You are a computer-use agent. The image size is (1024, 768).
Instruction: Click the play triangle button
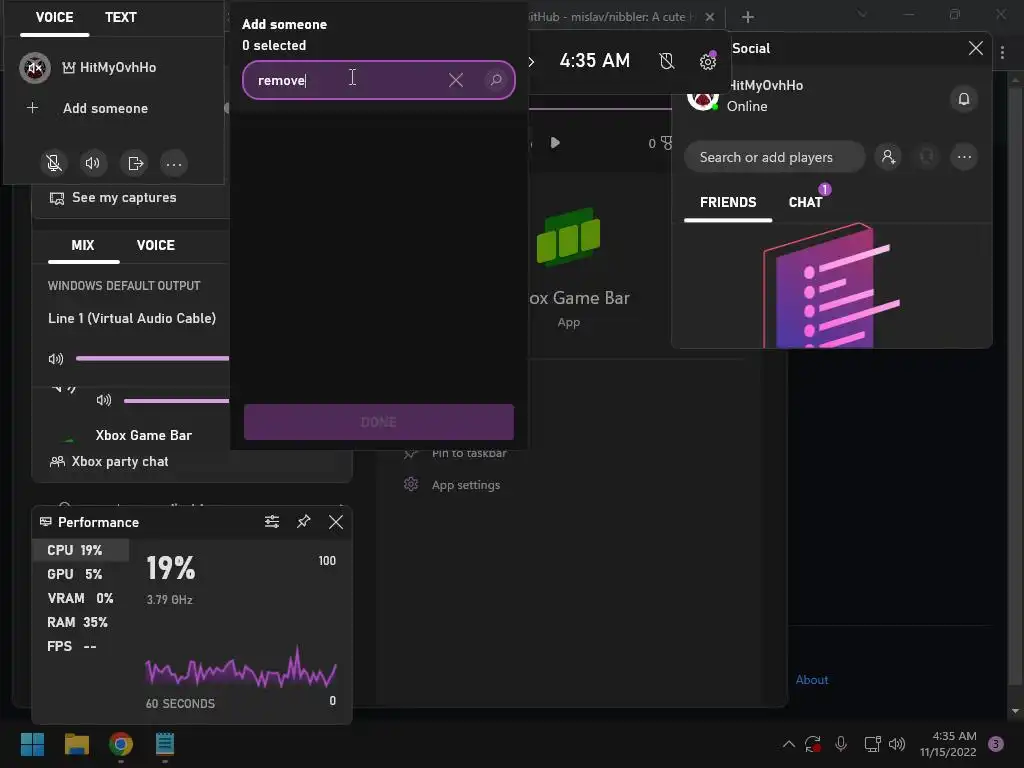click(555, 143)
